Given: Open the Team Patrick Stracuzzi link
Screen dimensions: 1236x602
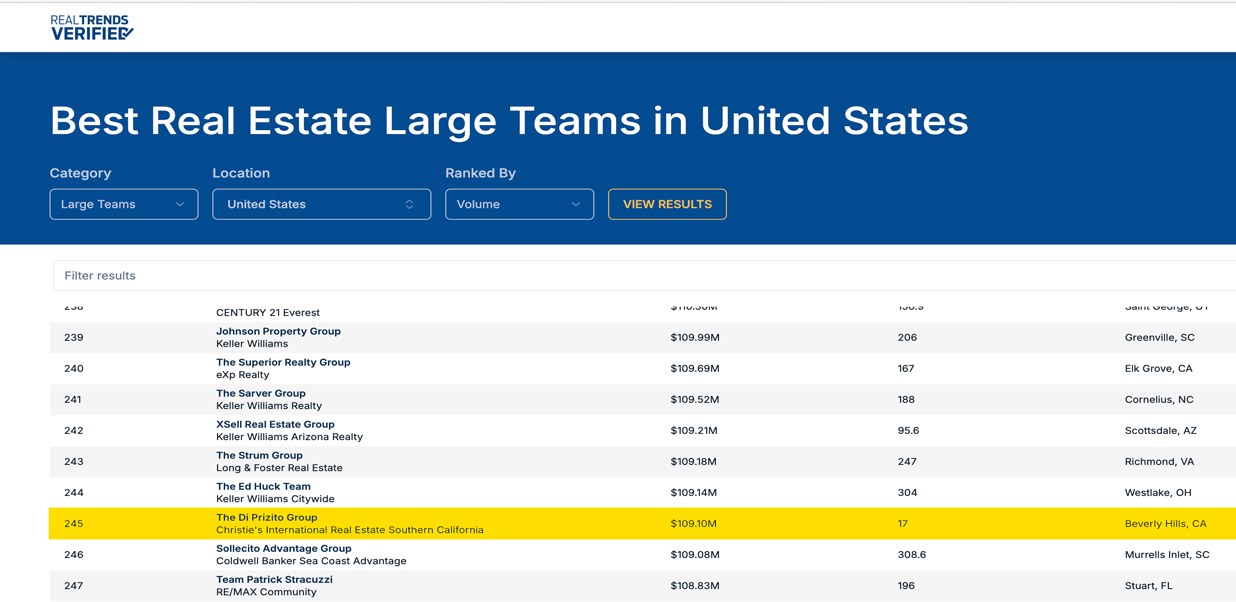Looking at the screenshot, I should (274, 579).
